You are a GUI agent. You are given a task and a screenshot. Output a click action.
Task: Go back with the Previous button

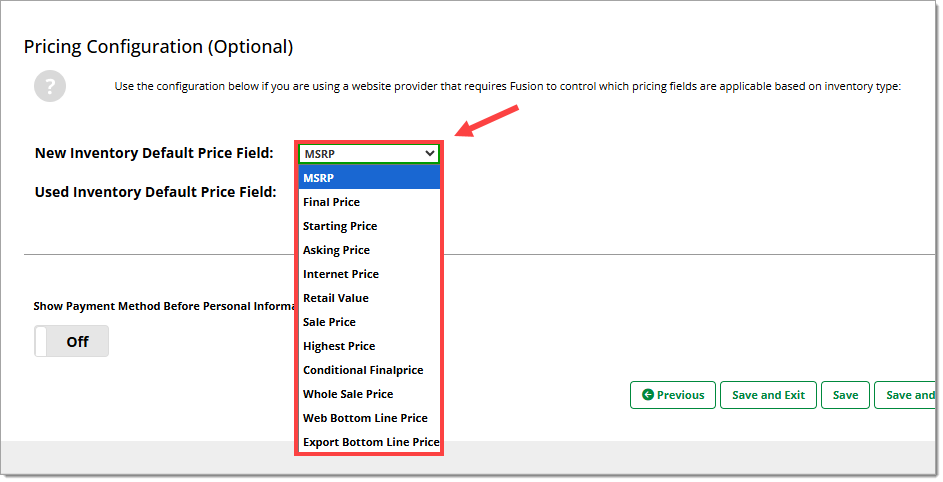(x=673, y=395)
